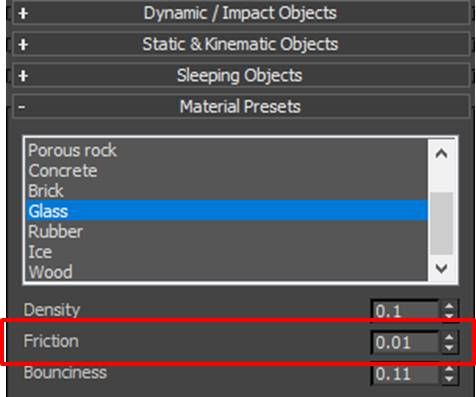The image size is (476, 397).
Task: Click the Density value field
Action: (405, 311)
